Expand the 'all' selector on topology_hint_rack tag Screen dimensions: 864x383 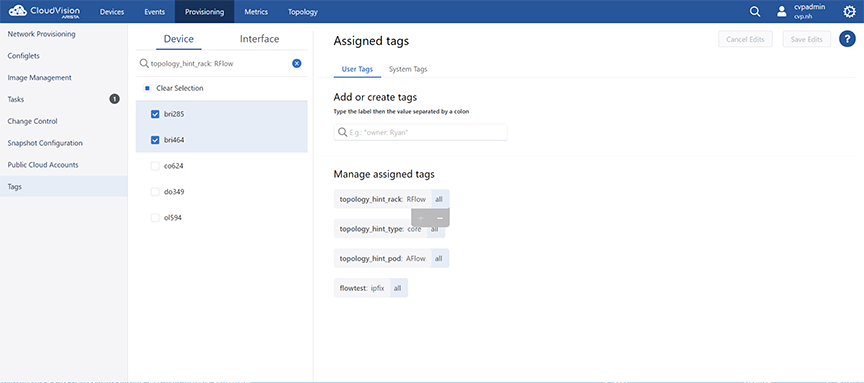(439, 199)
